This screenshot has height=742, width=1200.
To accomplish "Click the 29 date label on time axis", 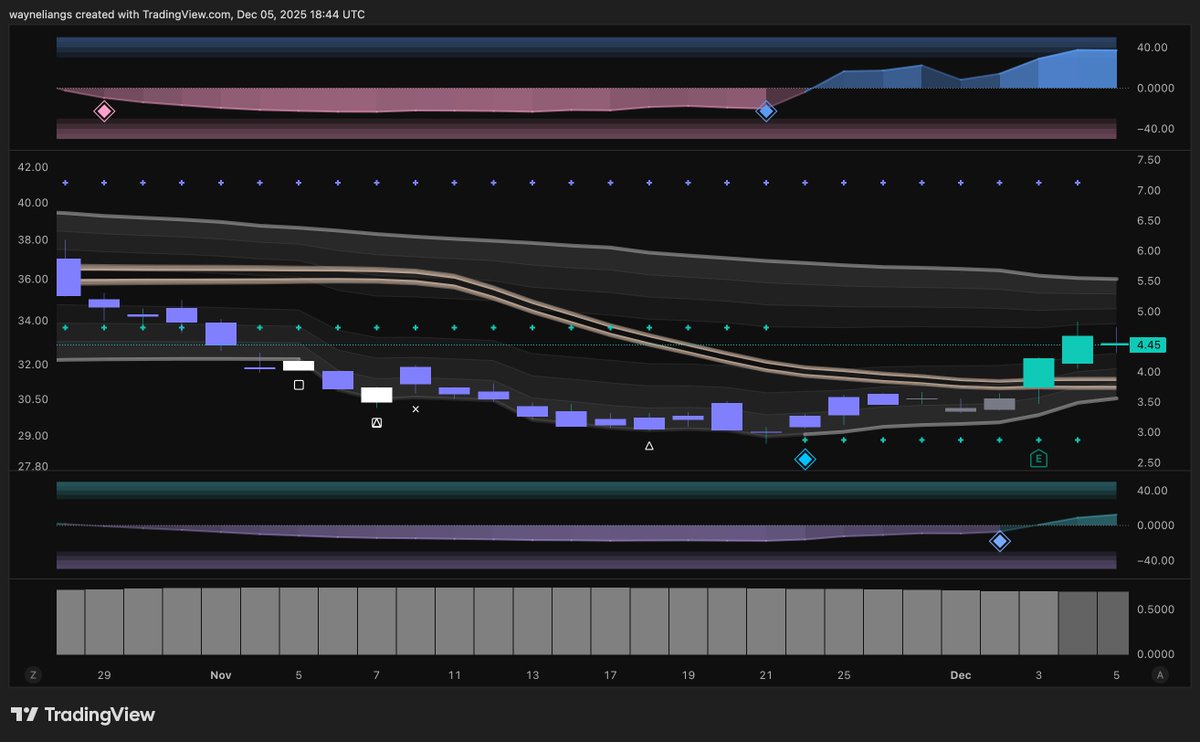I will (104, 676).
